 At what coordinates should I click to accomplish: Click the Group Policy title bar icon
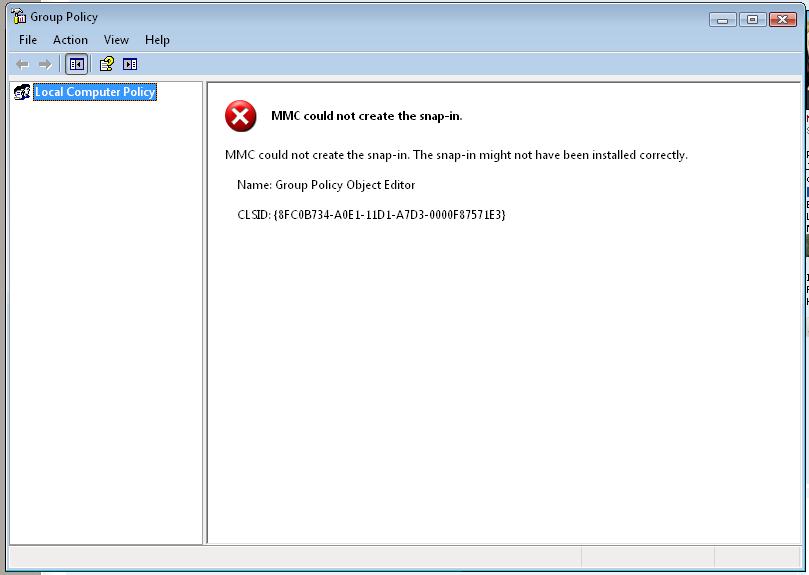coord(18,17)
